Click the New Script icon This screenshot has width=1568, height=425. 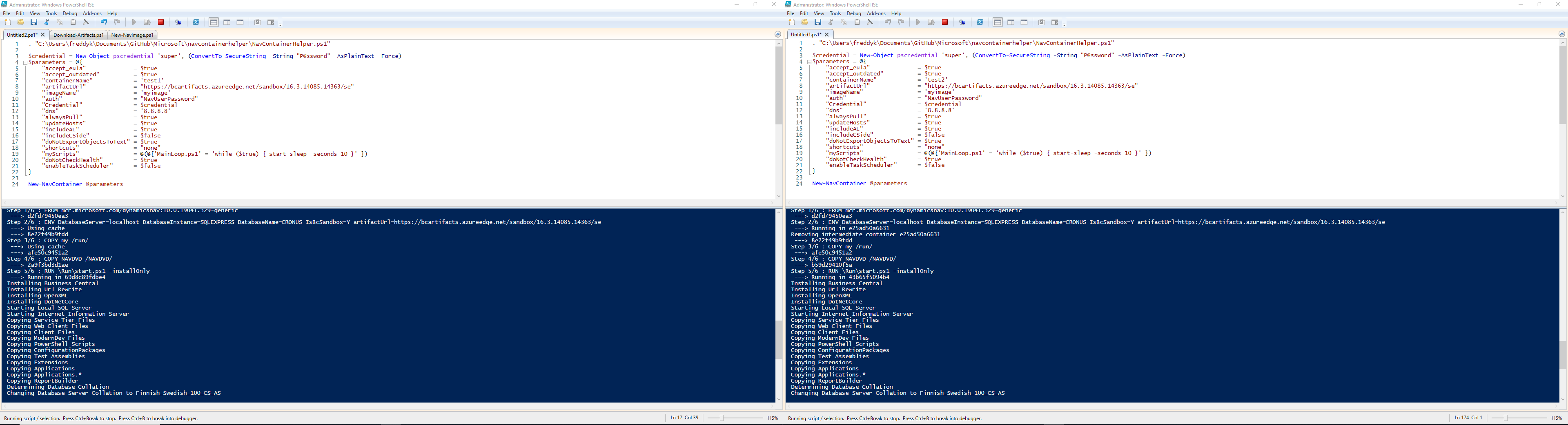(x=8, y=22)
